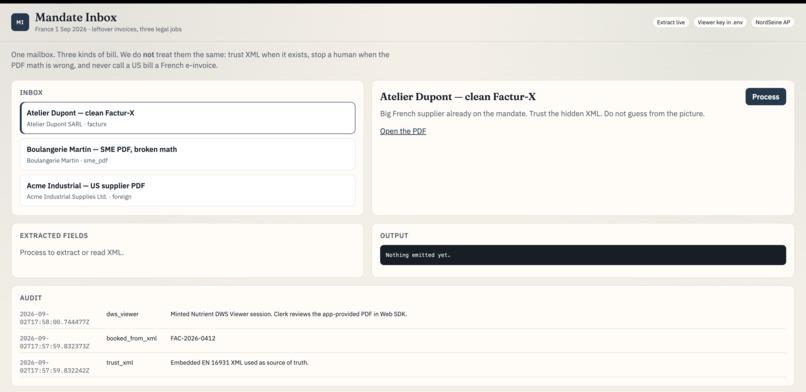
Task: Click 'Big French supplier already on the mandate' text
Action: coord(542,114)
